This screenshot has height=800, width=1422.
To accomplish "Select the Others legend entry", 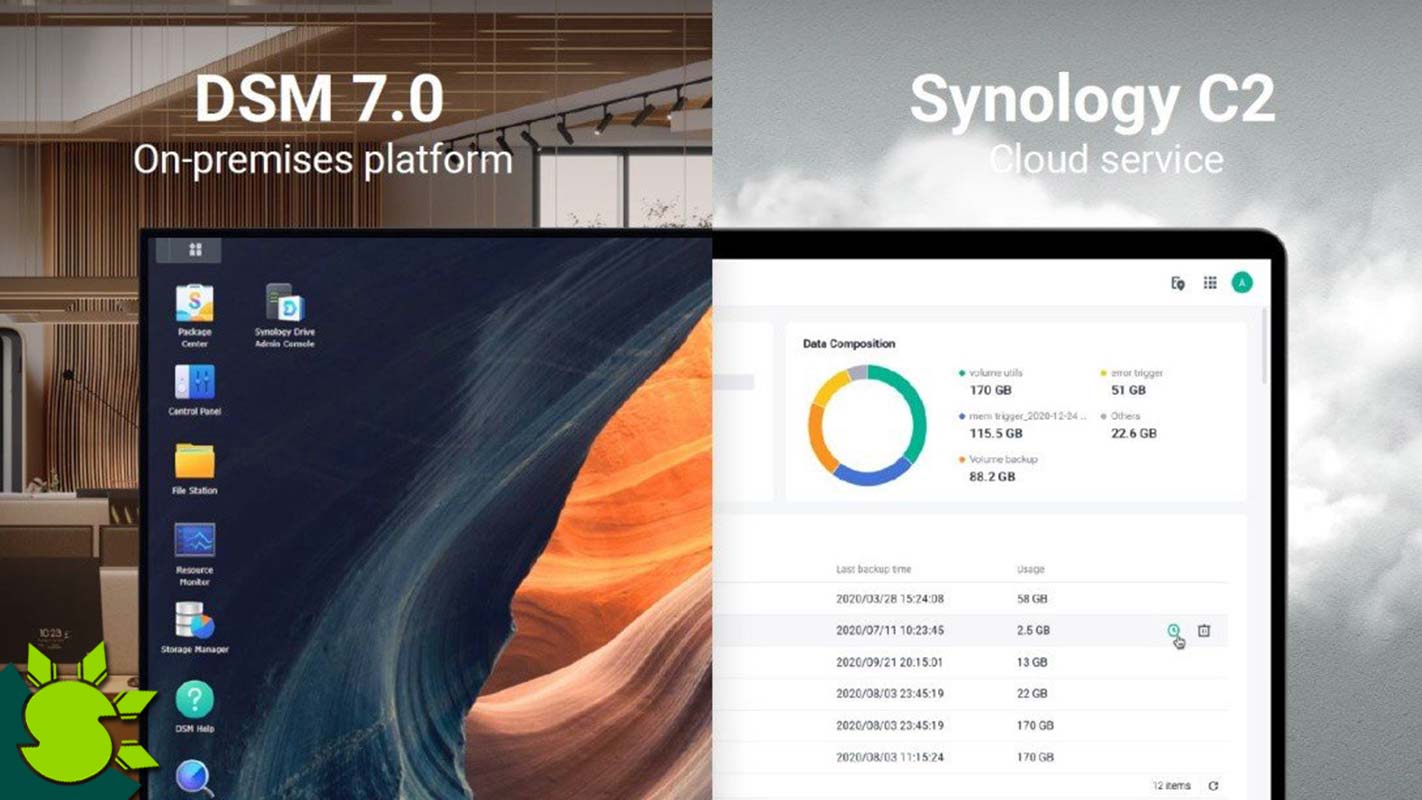I will pyautogui.click(x=1119, y=416).
